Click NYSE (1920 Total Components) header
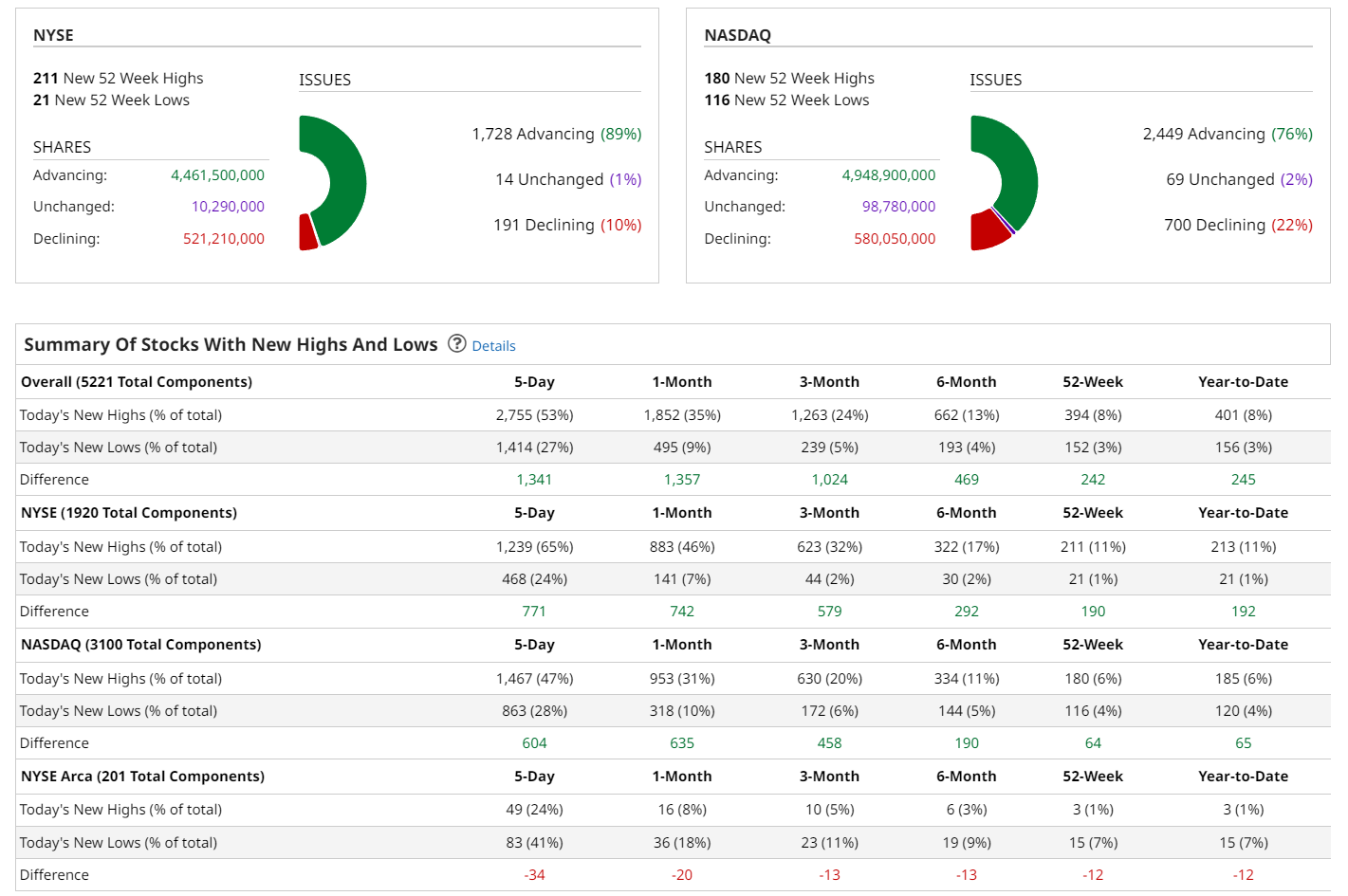This screenshot has width=1348, height=896. tap(129, 513)
